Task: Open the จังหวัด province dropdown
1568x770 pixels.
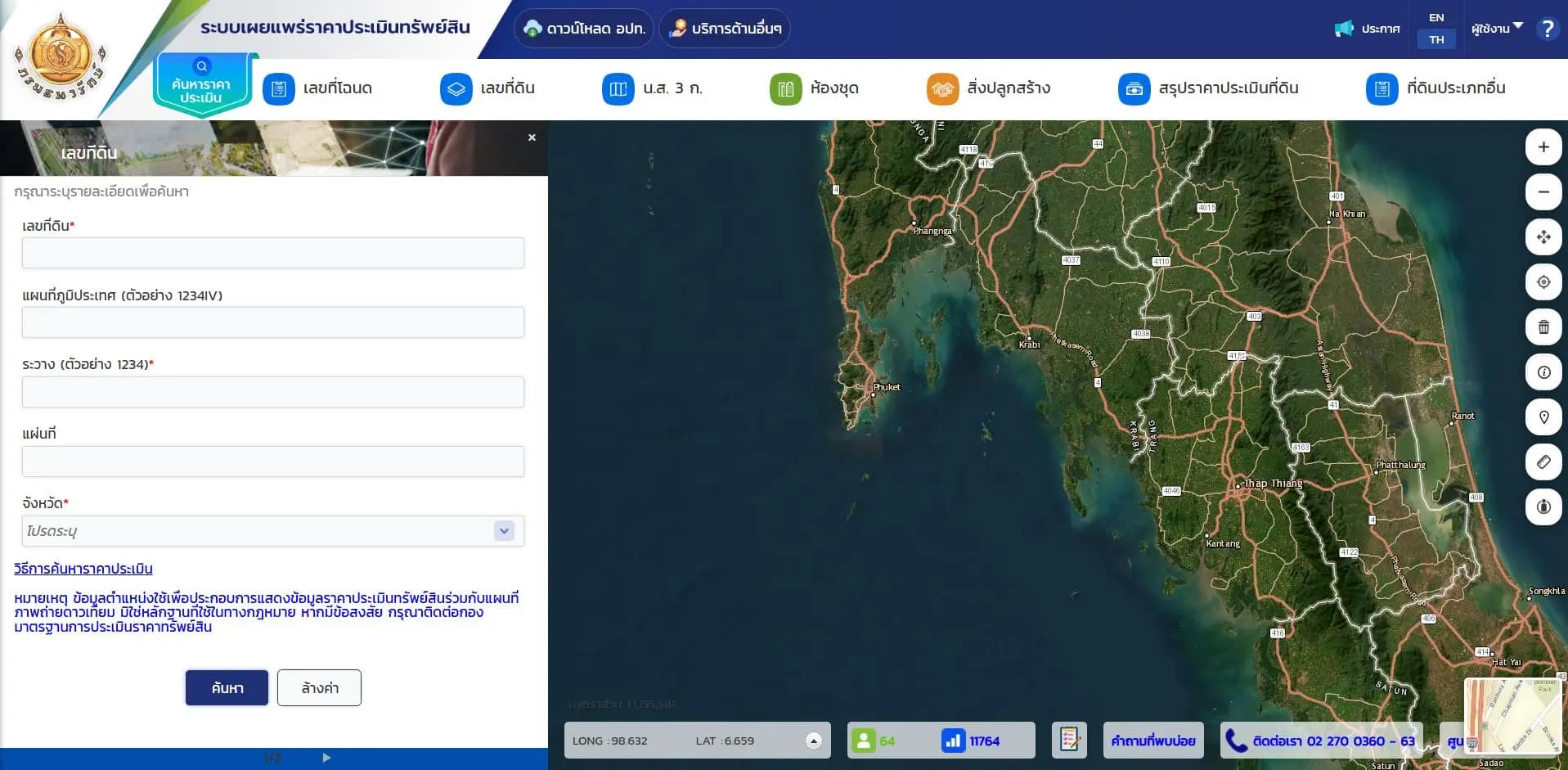Action: click(504, 531)
